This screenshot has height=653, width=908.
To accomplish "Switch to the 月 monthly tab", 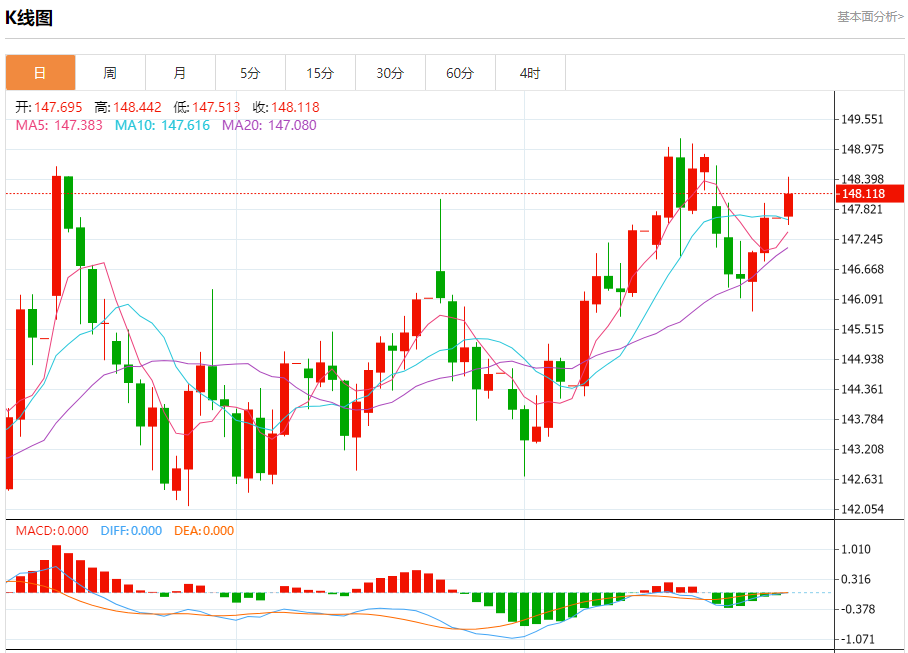I will 180,73.
